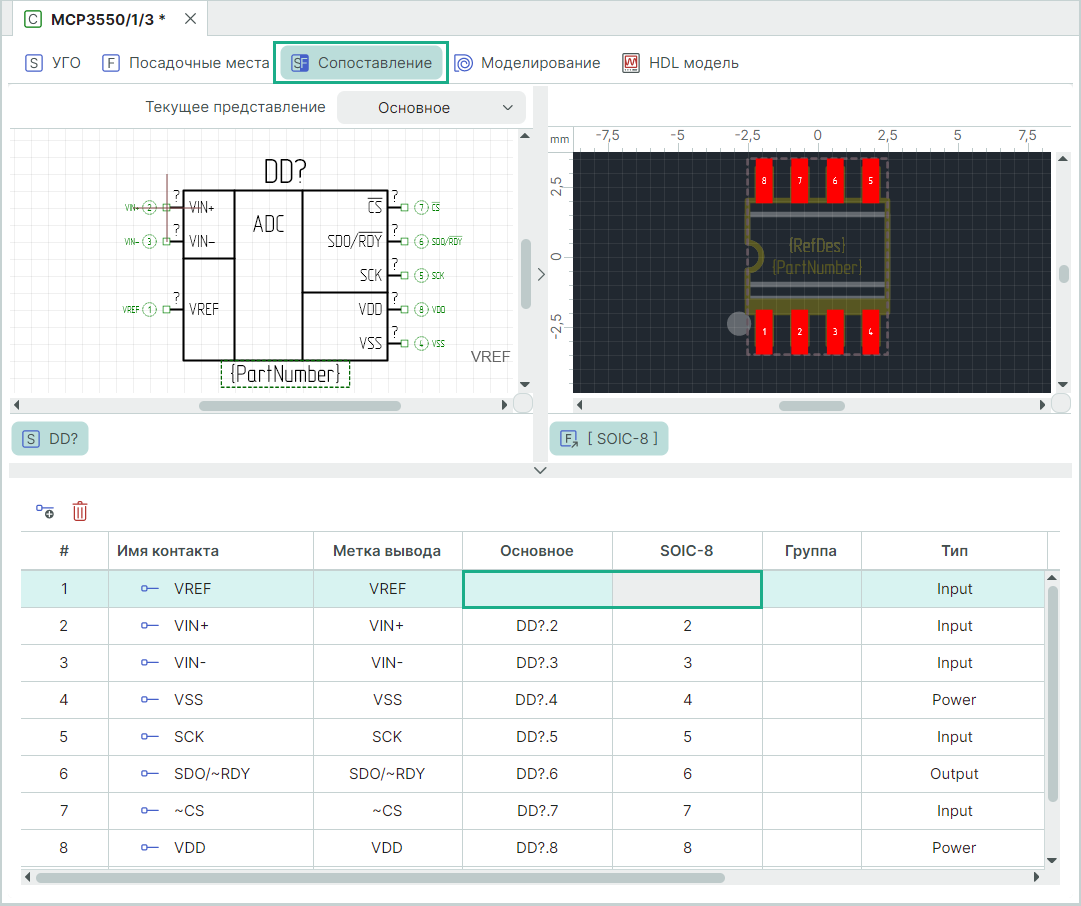The image size is (1081, 906).
Task: Select the DD? symbol button
Action: 50,439
